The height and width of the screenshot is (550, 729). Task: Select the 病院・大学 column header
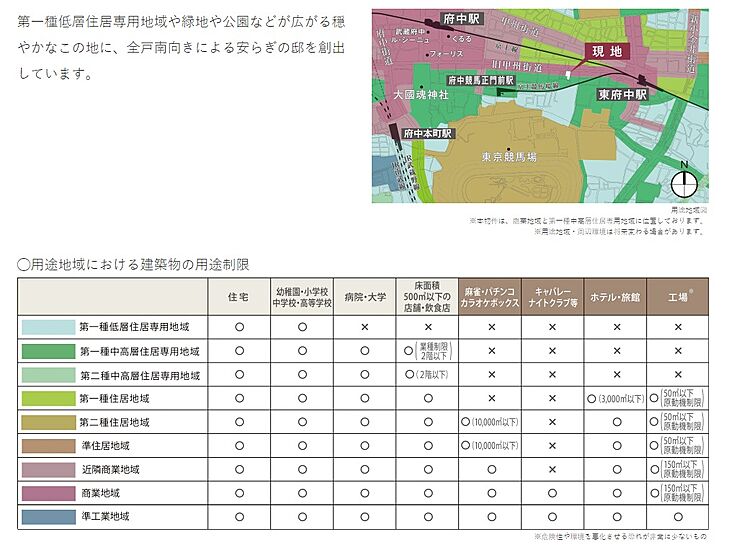click(x=365, y=297)
